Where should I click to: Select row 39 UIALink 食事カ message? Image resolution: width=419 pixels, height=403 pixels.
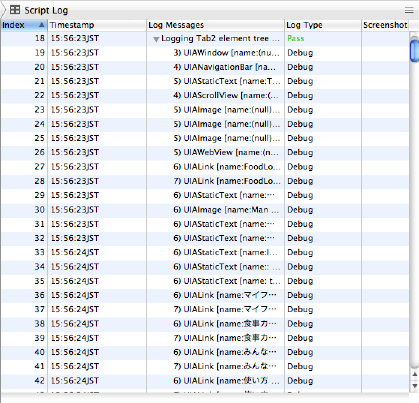pyautogui.click(x=225, y=338)
